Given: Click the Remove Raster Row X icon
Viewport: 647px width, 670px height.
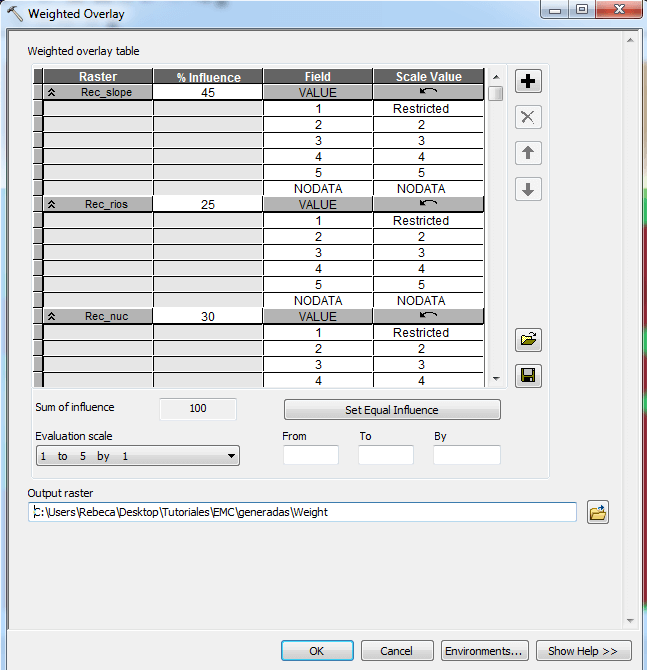Looking at the screenshot, I should coord(528,117).
